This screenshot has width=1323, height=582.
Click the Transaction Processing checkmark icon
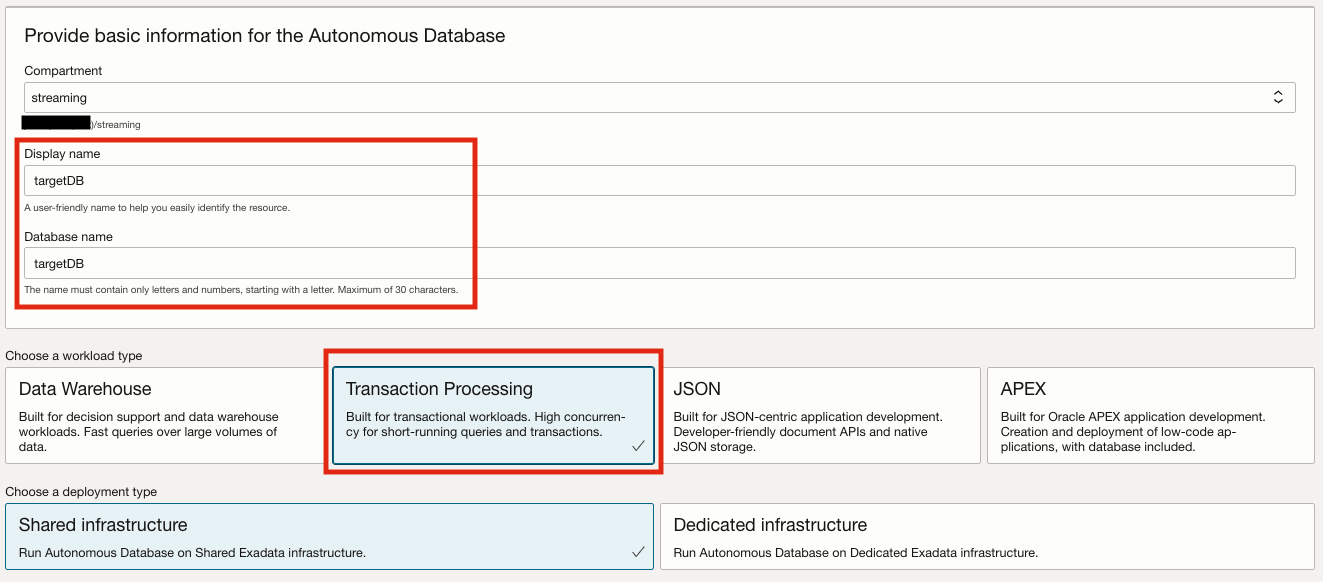click(x=638, y=446)
